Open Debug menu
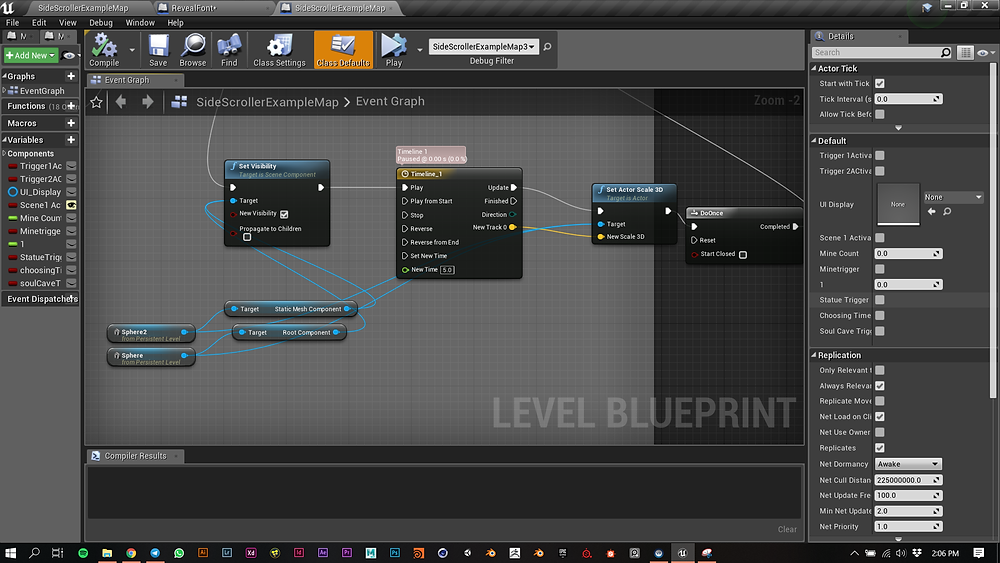The width and height of the screenshot is (1000, 563). pyautogui.click(x=101, y=22)
